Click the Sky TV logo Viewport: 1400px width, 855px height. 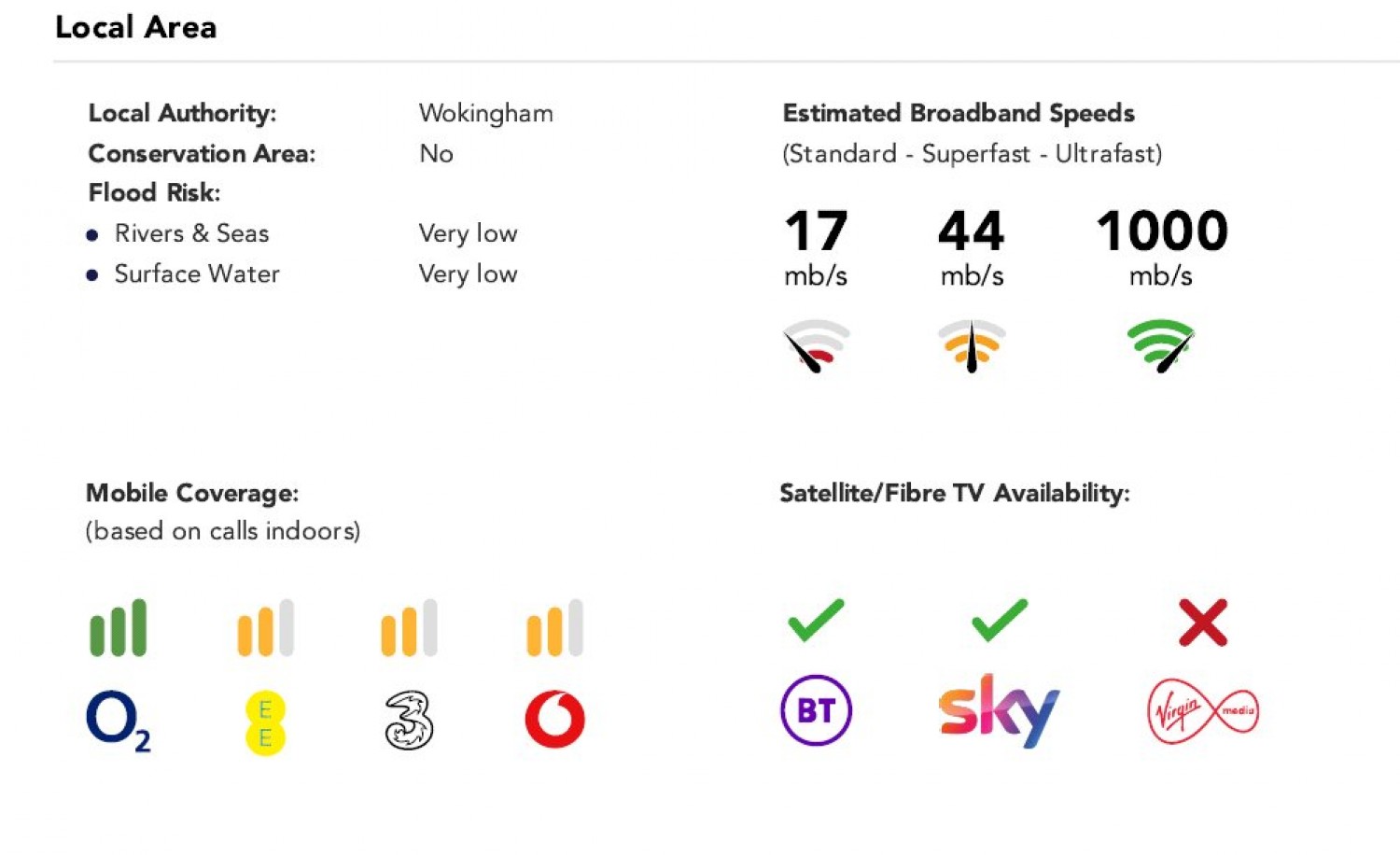999,711
